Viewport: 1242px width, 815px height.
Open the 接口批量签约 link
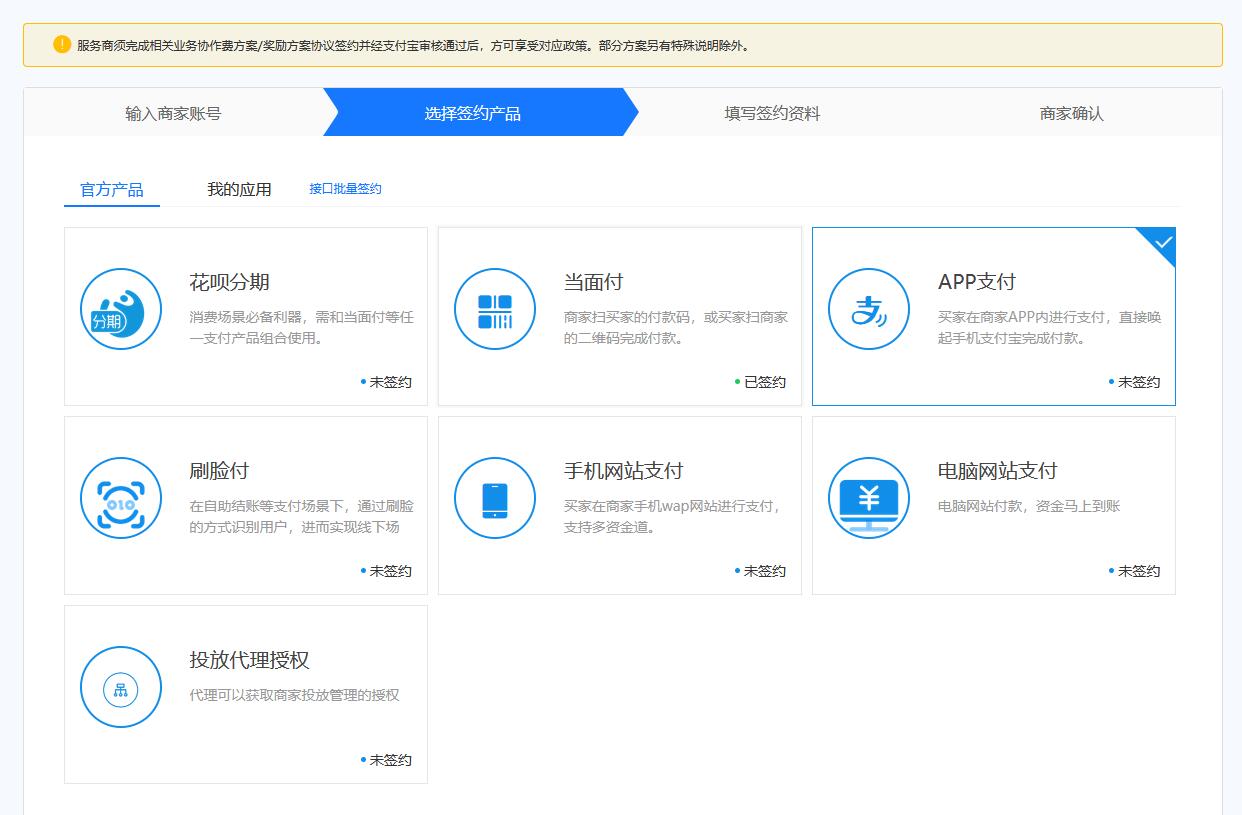click(x=346, y=189)
